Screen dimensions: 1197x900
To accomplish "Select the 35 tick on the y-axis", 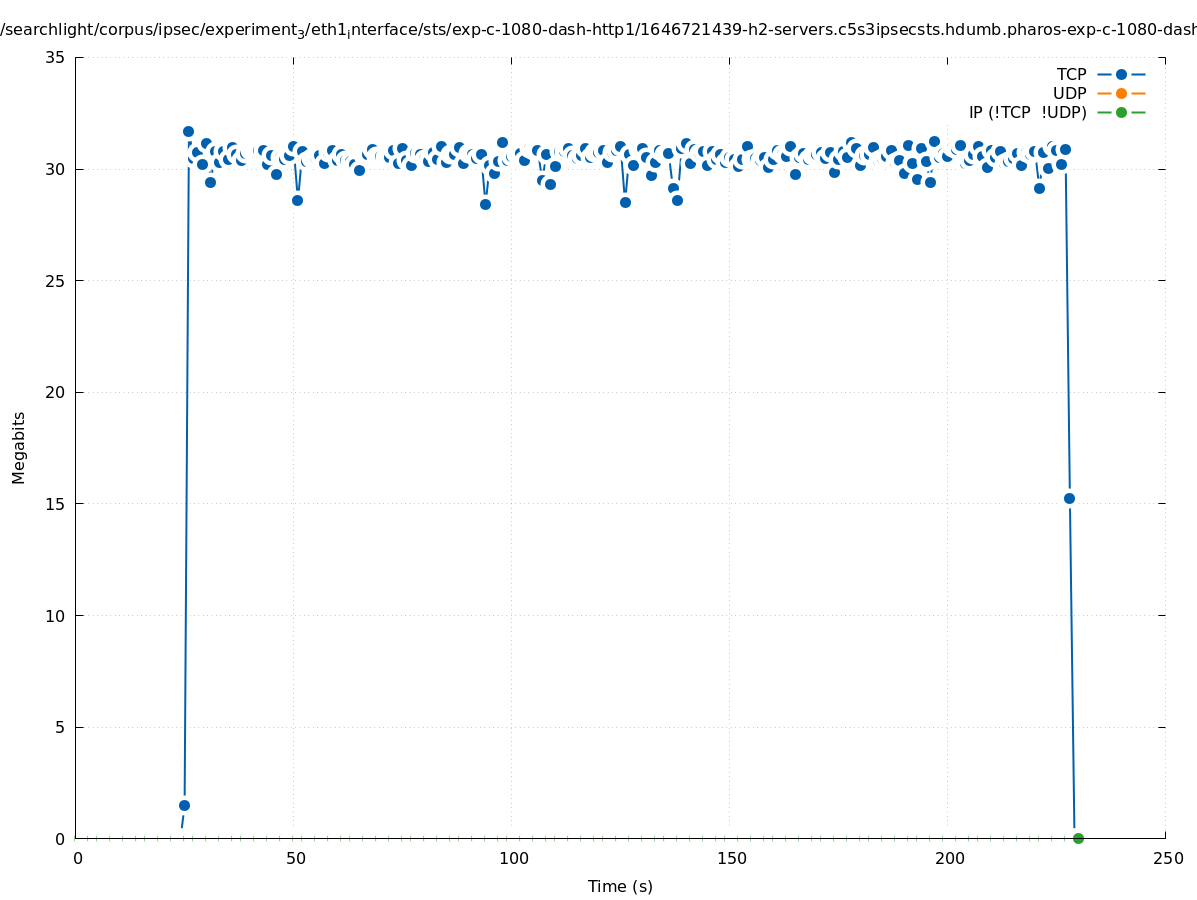I will tap(56, 57).
